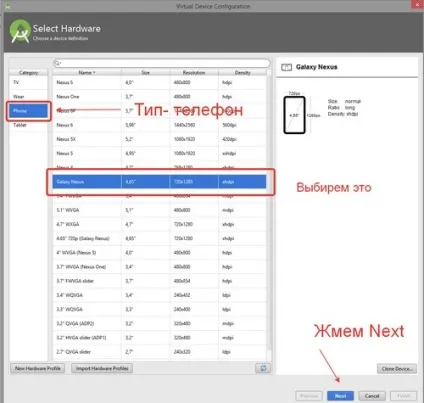Click the 420dpi density cell of Nexus 5X

[242, 139]
